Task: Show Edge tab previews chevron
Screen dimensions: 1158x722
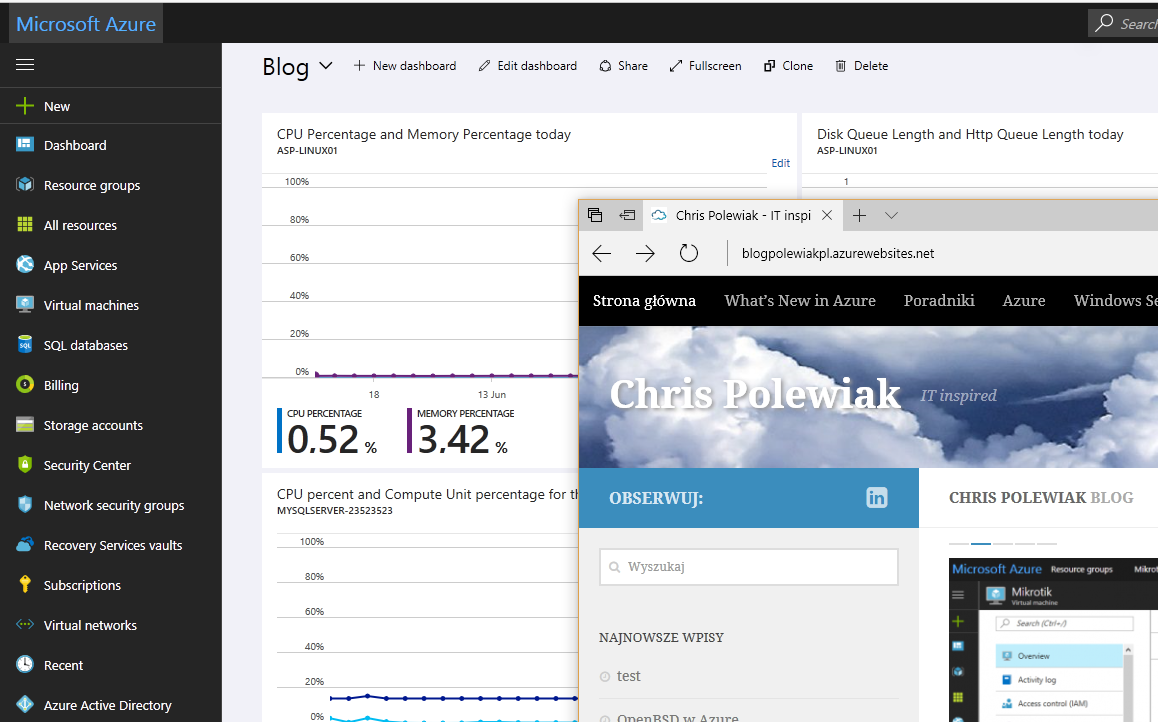Action: pos(891,216)
